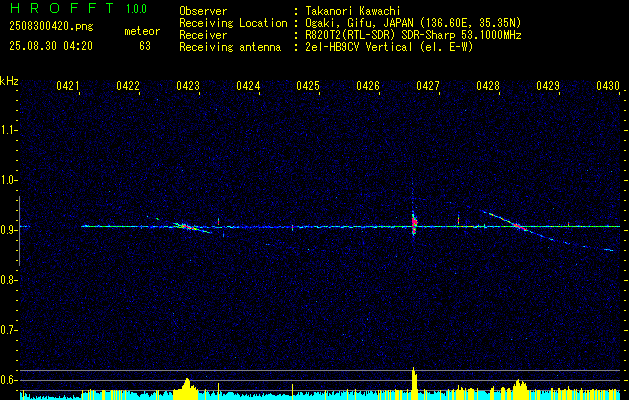
Task: Click the 1.1 kHz axis label
Action: (8, 130)
